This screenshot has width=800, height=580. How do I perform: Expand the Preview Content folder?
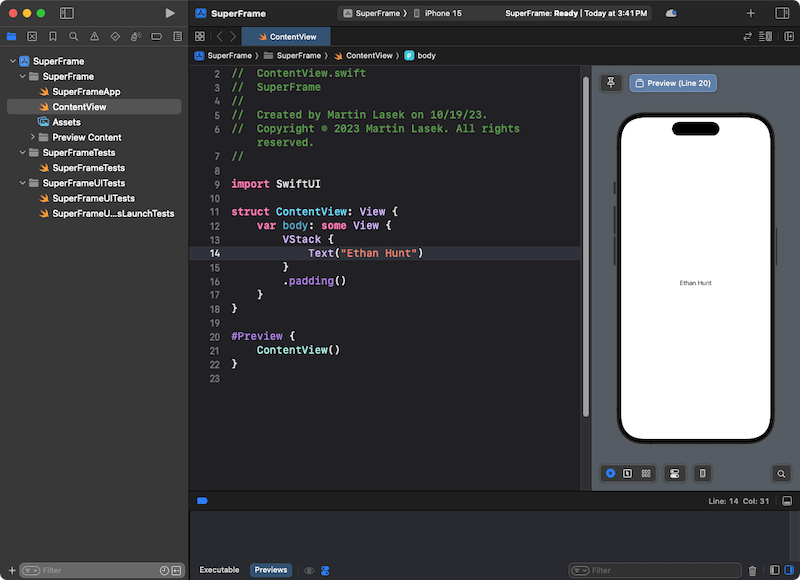32,137
